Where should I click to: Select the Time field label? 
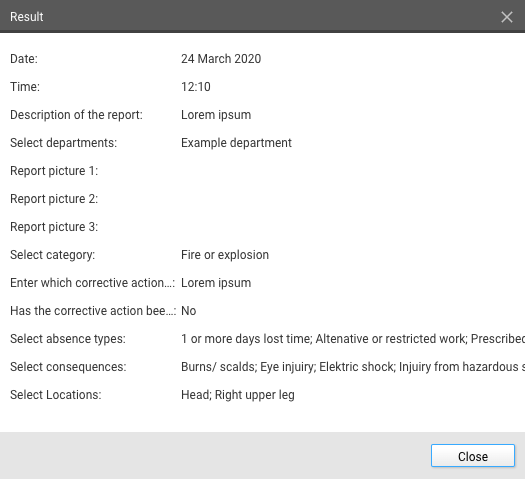(25, 87)
